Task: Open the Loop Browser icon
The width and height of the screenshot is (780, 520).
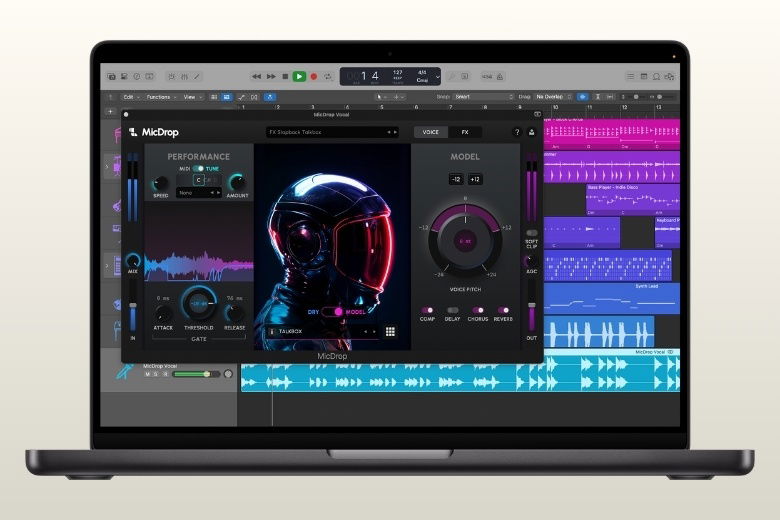Action: pyautogui.click(x=657, y=77)
